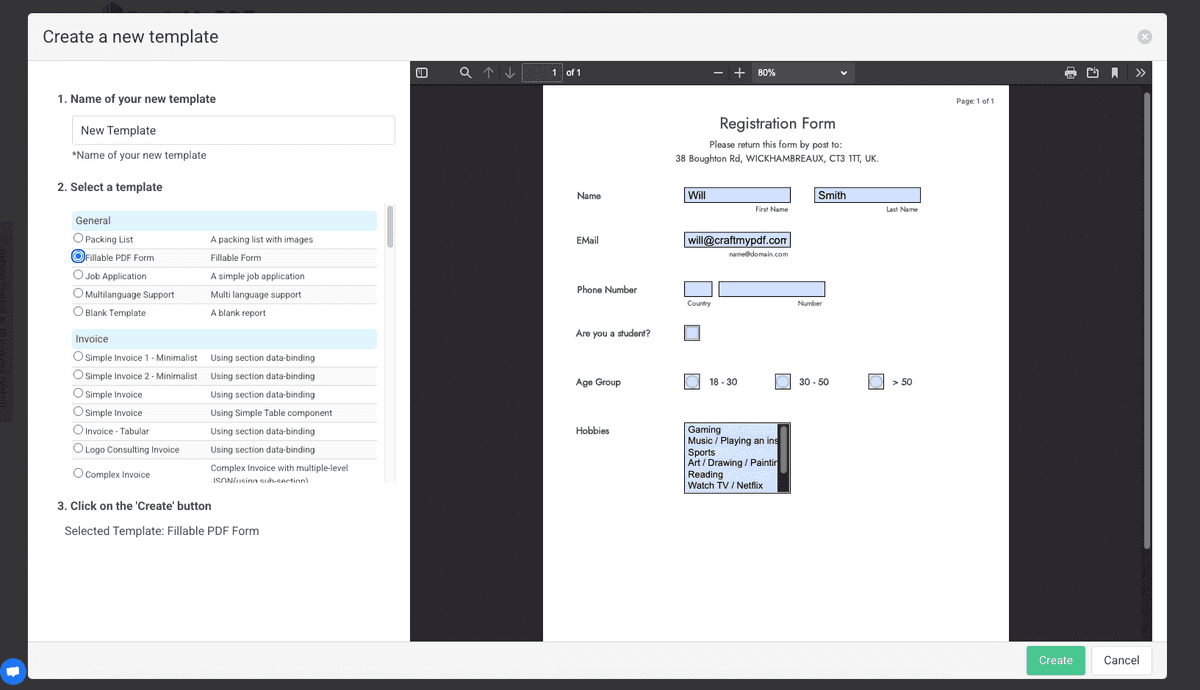Print the Registration Form preview

point(1070,72)
